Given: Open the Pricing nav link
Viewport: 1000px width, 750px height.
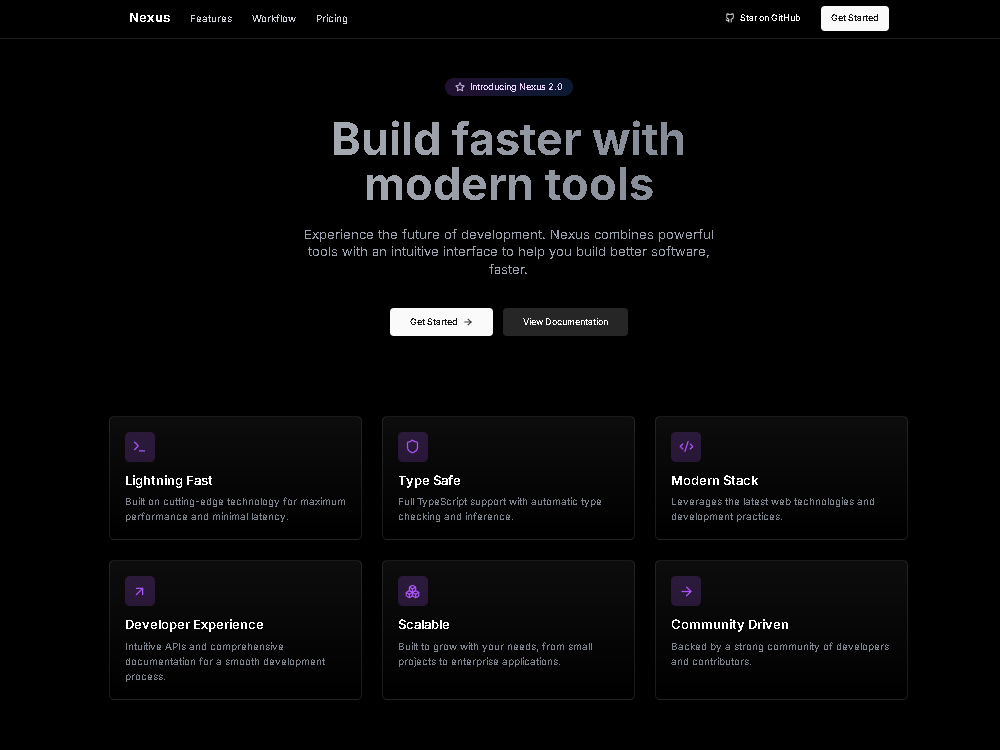Looking at the screenshot, I should (x=332, y=18).
